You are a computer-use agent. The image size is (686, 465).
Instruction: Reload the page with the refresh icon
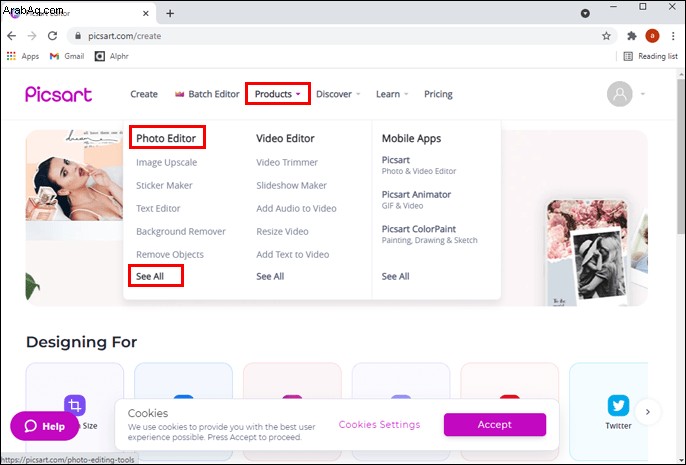tap(52, 36)
